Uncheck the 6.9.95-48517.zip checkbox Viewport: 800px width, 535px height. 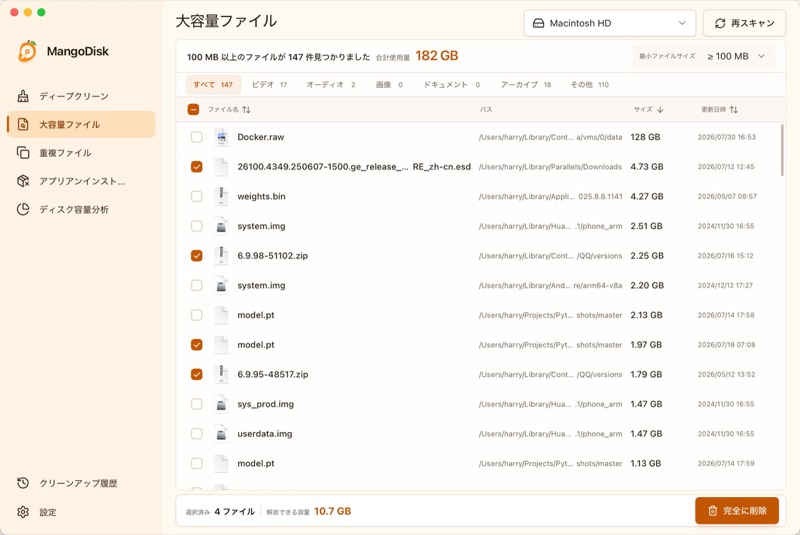tap(196, 374)
